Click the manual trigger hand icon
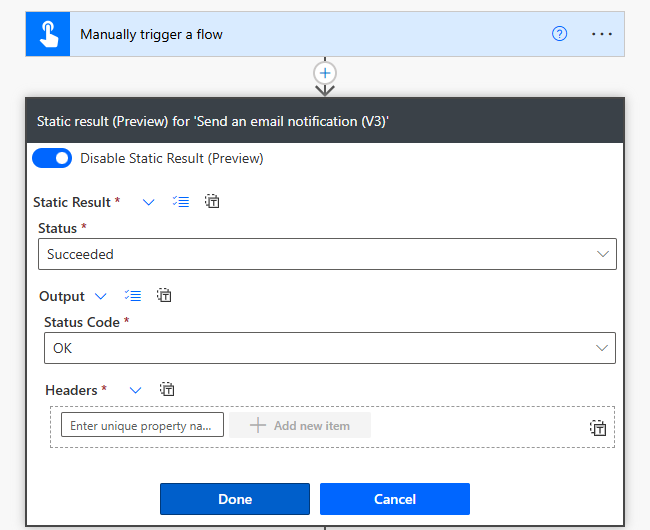Image resolution: width=650 pixels, height=530 pixels. [48, 34]
